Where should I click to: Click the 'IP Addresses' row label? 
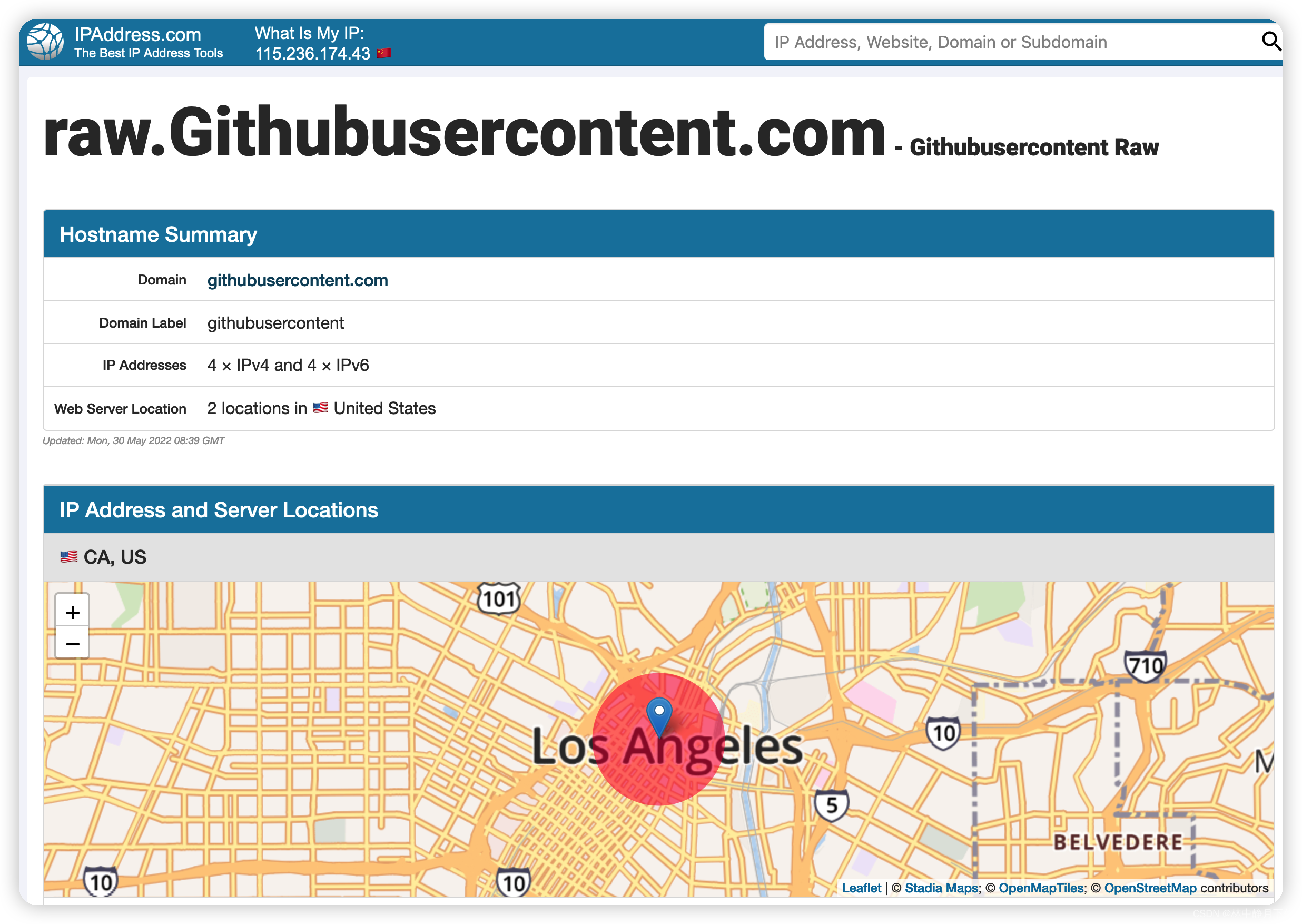click(x=144, y=365)
